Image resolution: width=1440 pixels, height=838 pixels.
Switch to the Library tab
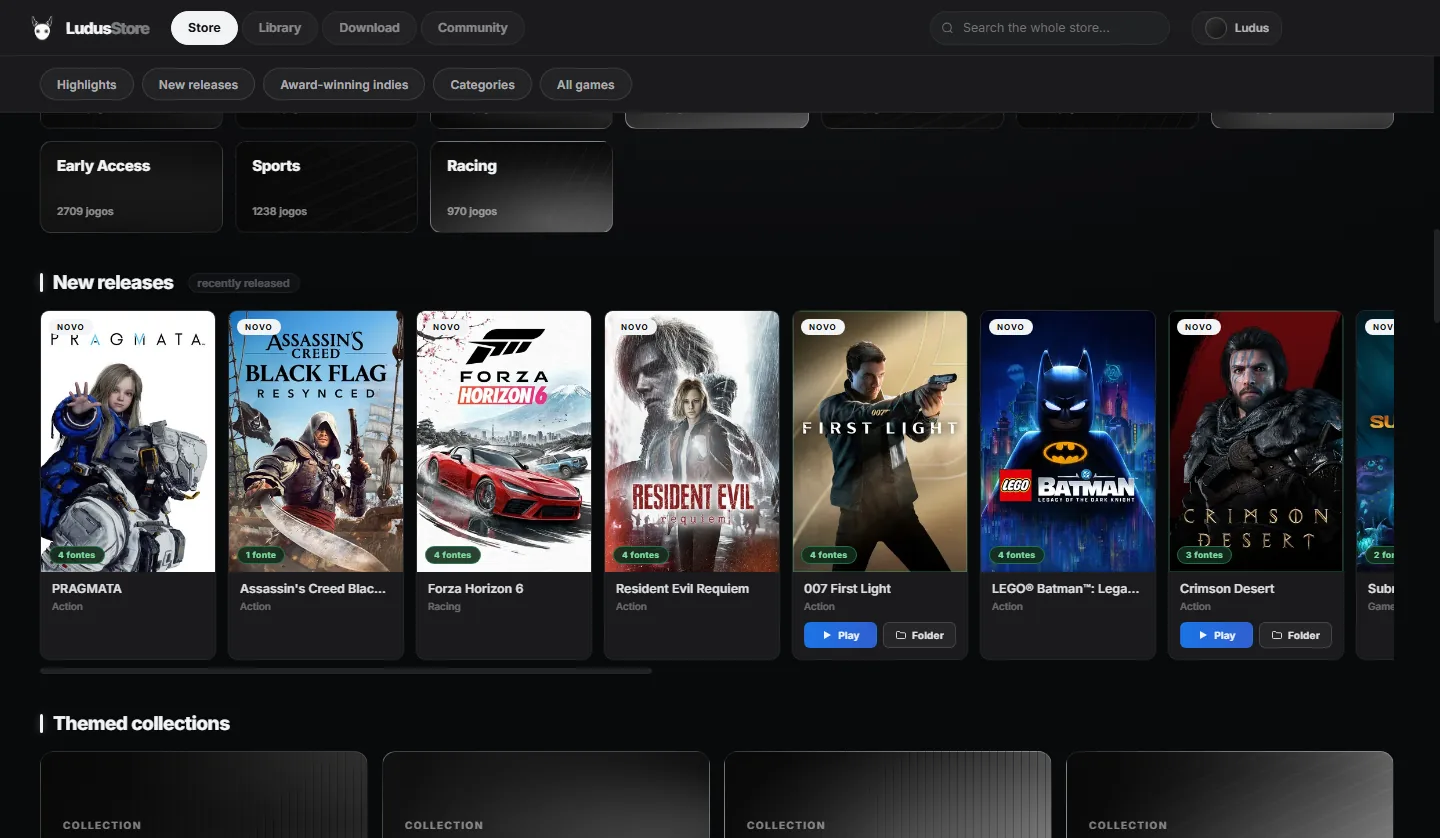point(280,28)
